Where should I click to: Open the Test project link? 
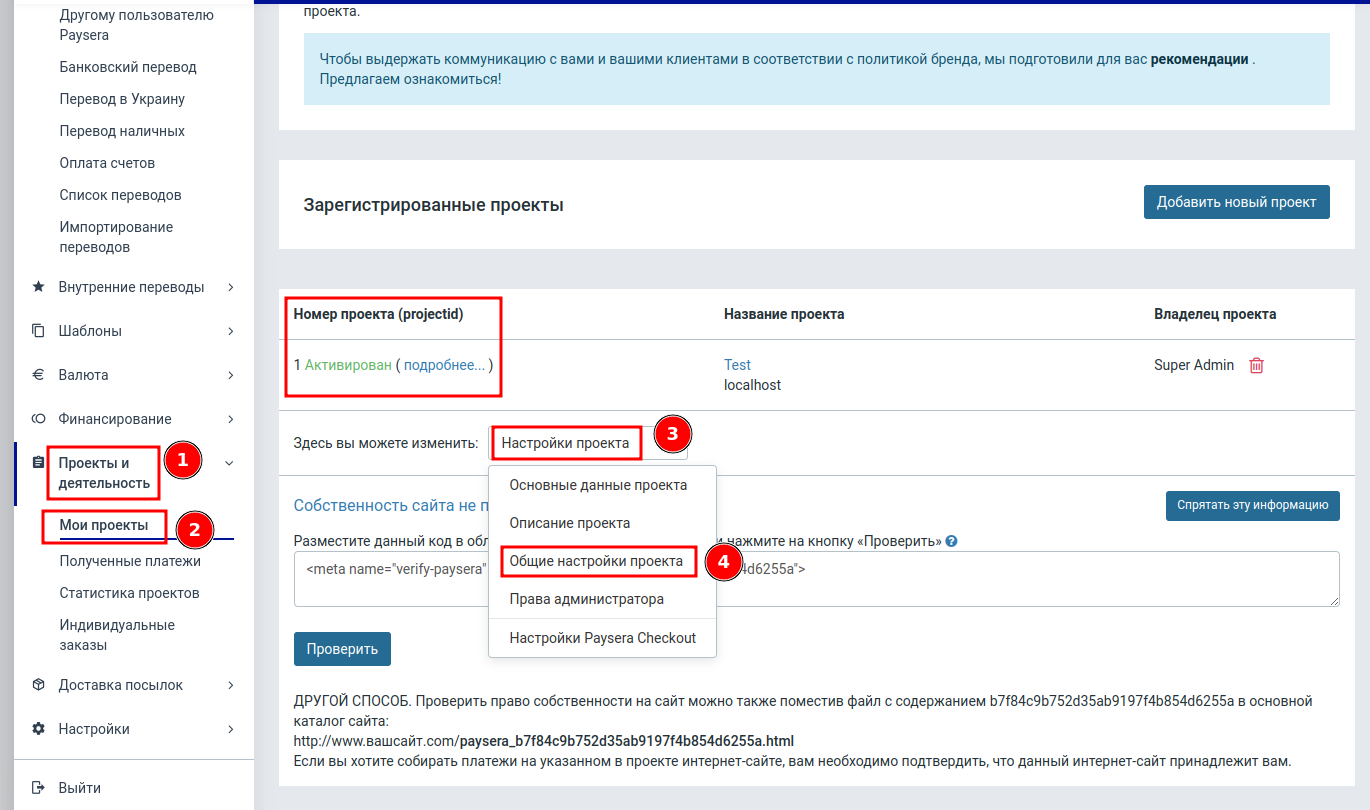tap(737, 365)
